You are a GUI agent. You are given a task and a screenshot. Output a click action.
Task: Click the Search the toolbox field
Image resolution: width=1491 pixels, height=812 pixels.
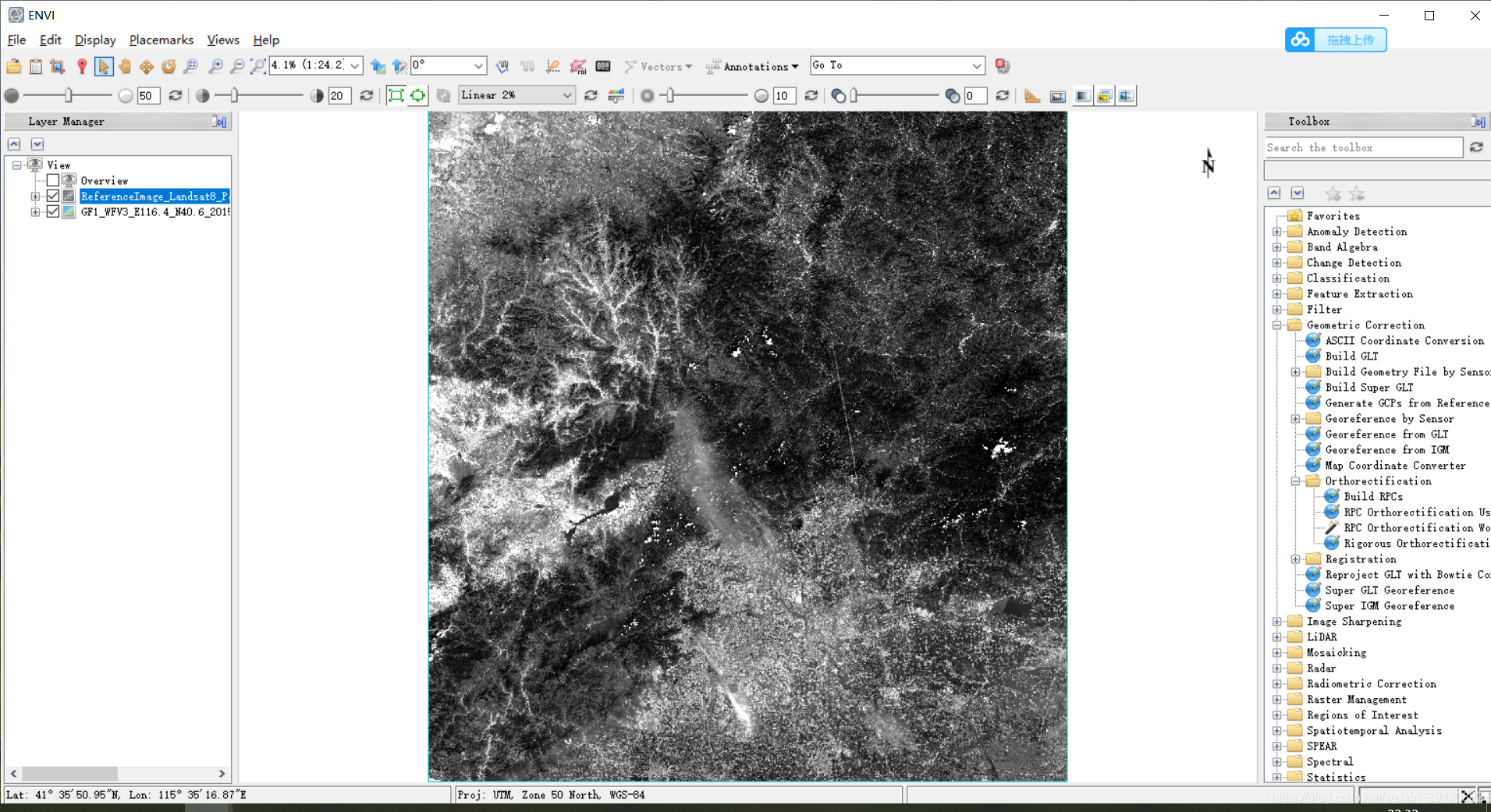tap(1363, 147)
